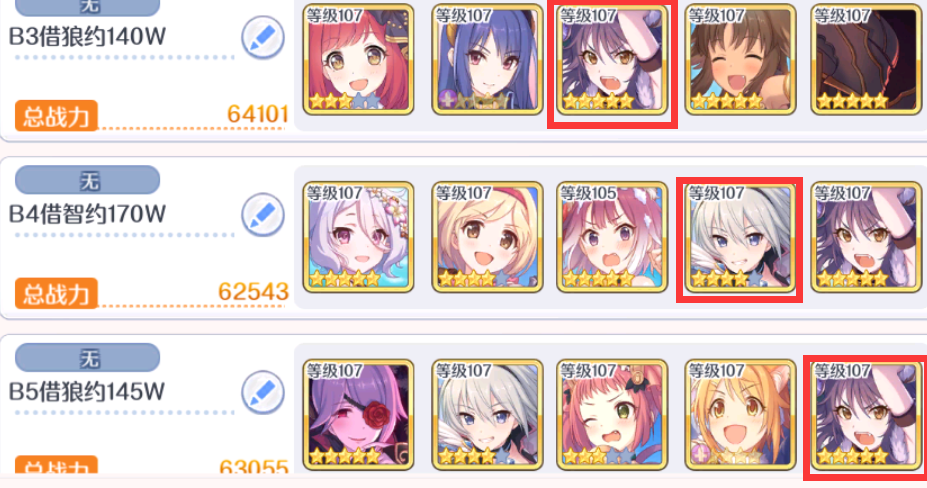This screenshot has width=927, height=488.
Task: Edit the B5借狼约145W team name
Action: point(263,392)
